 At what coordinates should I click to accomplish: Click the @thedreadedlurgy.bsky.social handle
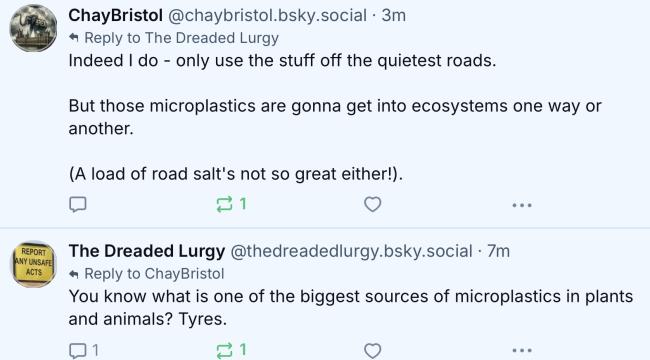click(351, 251)
